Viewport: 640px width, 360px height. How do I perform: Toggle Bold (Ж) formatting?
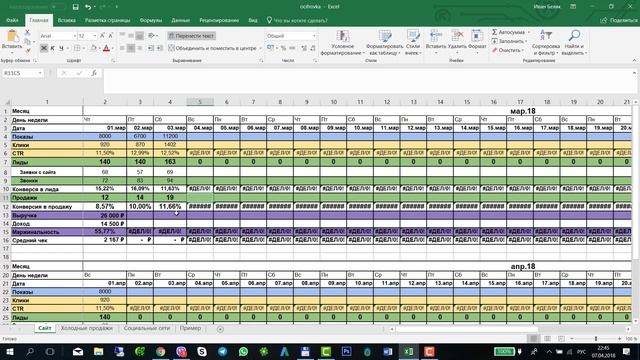[x=44, y=48]
